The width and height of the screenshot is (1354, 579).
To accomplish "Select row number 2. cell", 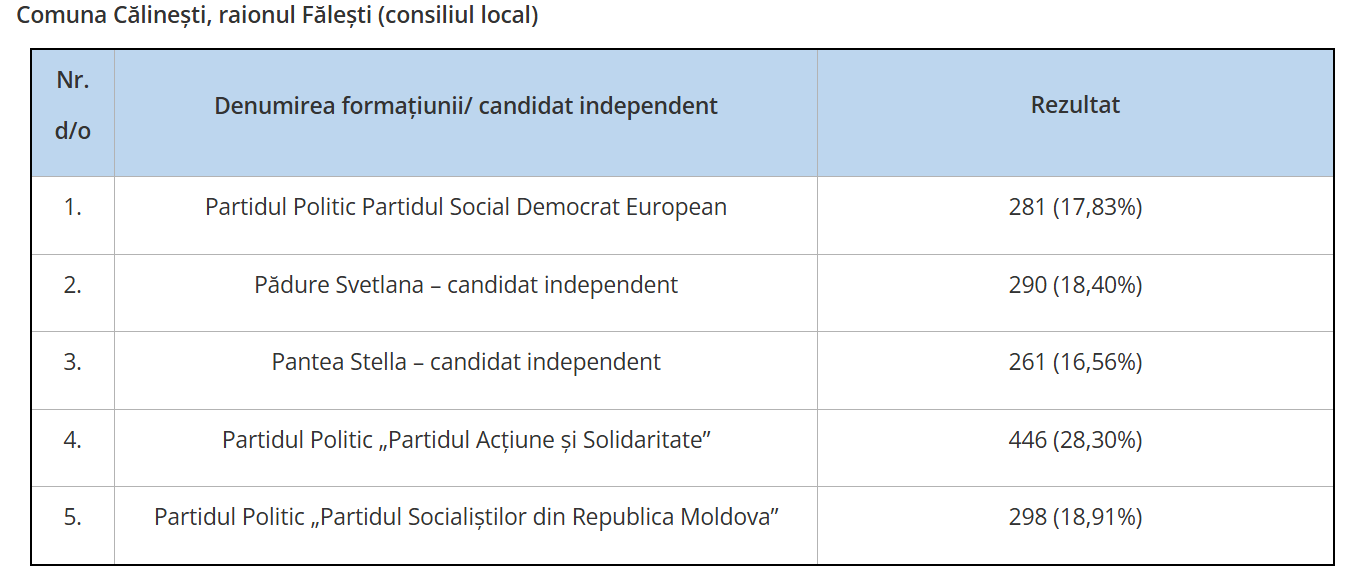I will click(72, 285).
